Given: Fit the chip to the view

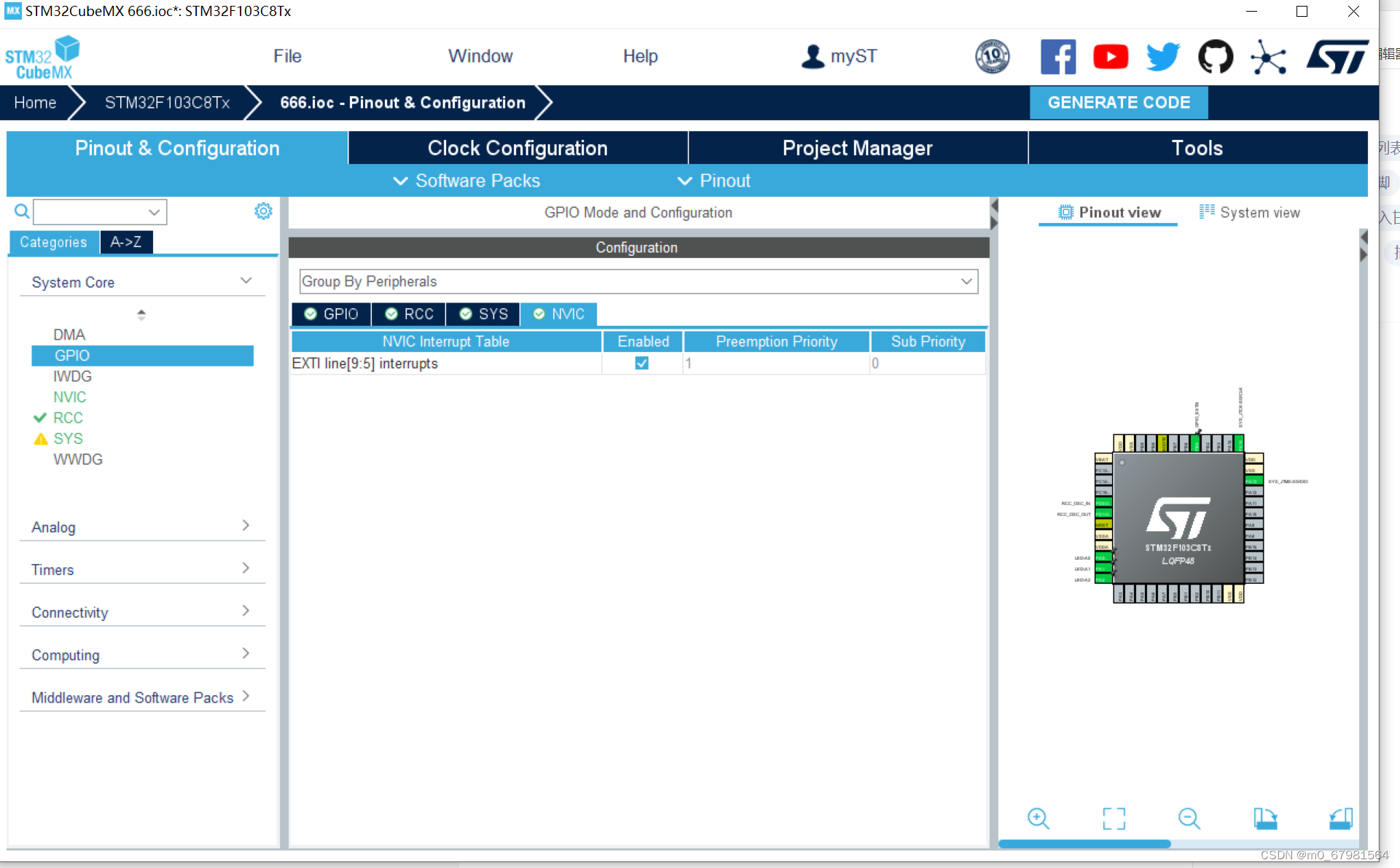Looking at the screenshot, I should [1114, 818].
